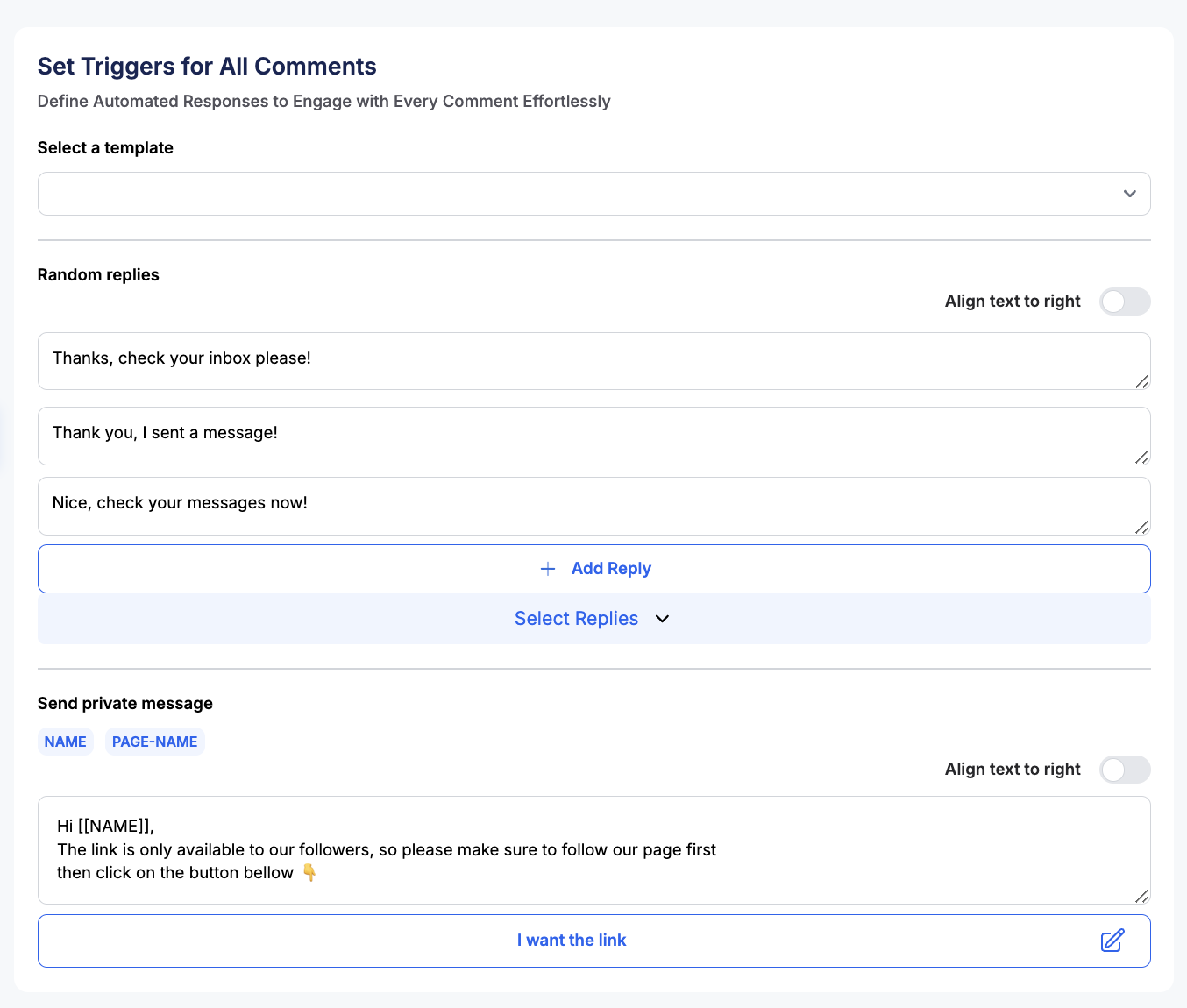Insert the PAGE-NAME variable tag
This screenshot has height=1008, width=1187.
click(x=155, y=742)
